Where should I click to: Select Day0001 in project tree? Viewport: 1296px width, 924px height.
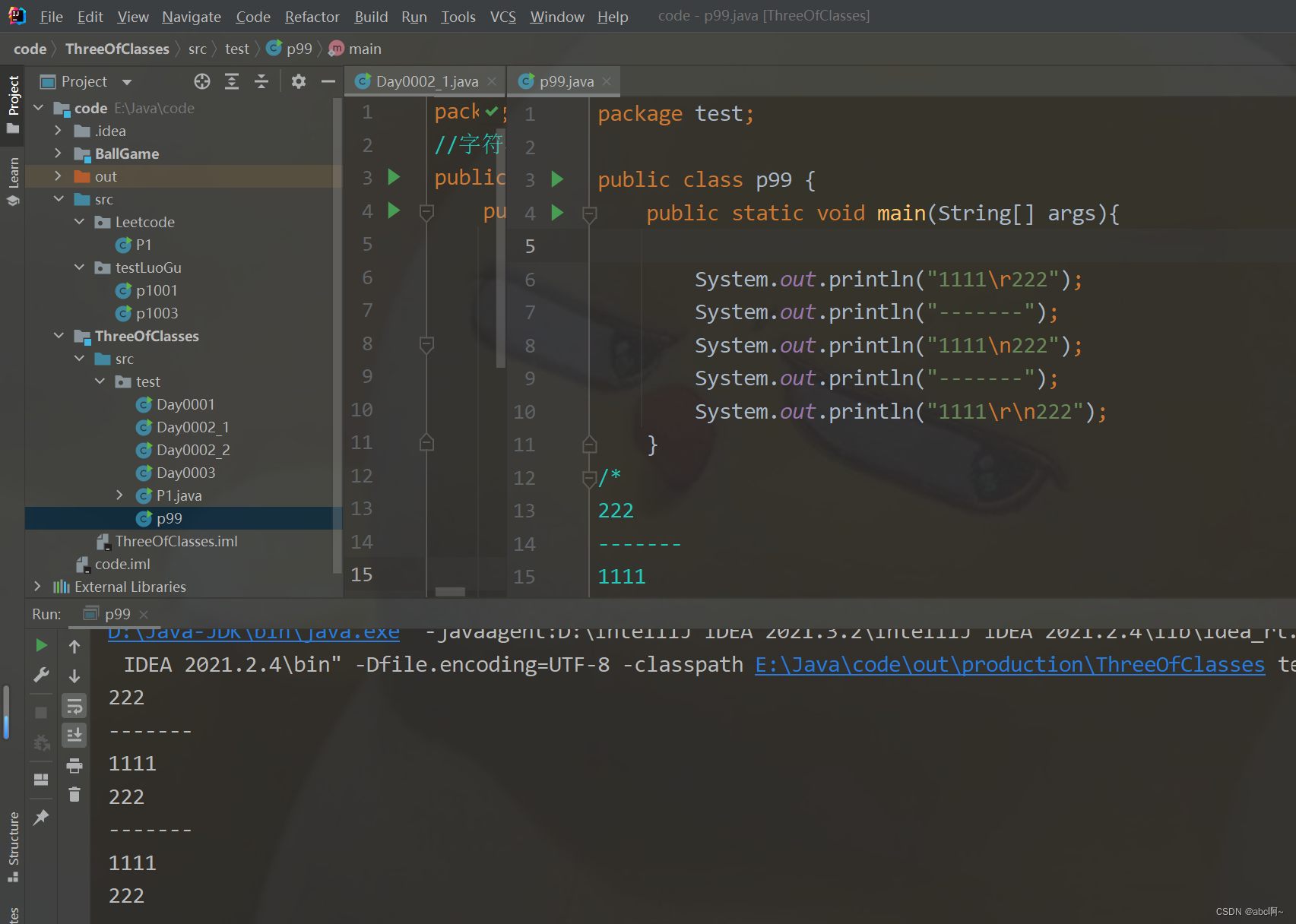click(185, 404)
